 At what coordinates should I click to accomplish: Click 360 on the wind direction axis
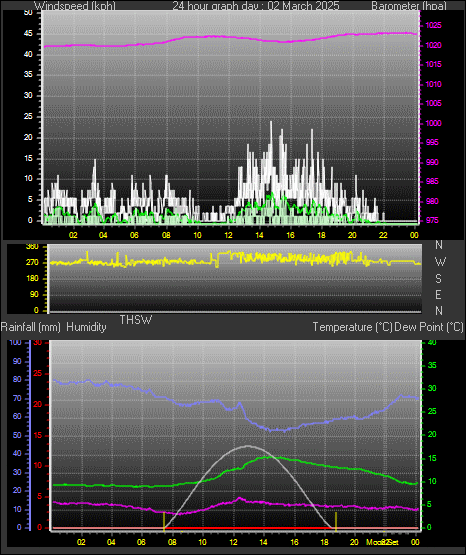click(x=32, y=247)
